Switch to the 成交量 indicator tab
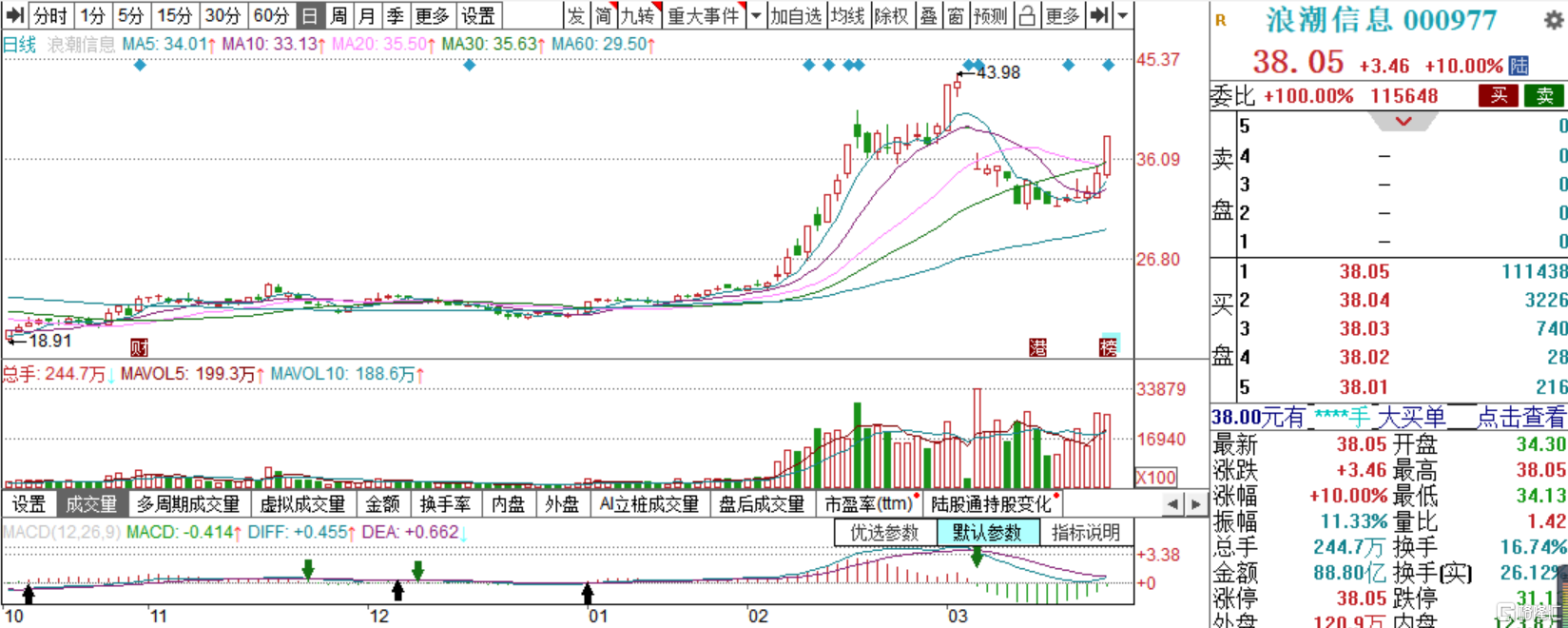1568x628 pixels. pyautogui.click(x=91, y=504)
